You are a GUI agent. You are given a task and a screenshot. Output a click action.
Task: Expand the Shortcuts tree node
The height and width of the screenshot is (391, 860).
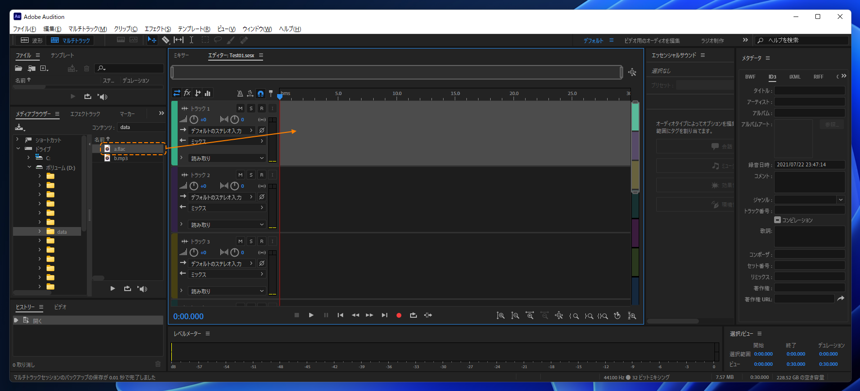[x=18, y=140]
